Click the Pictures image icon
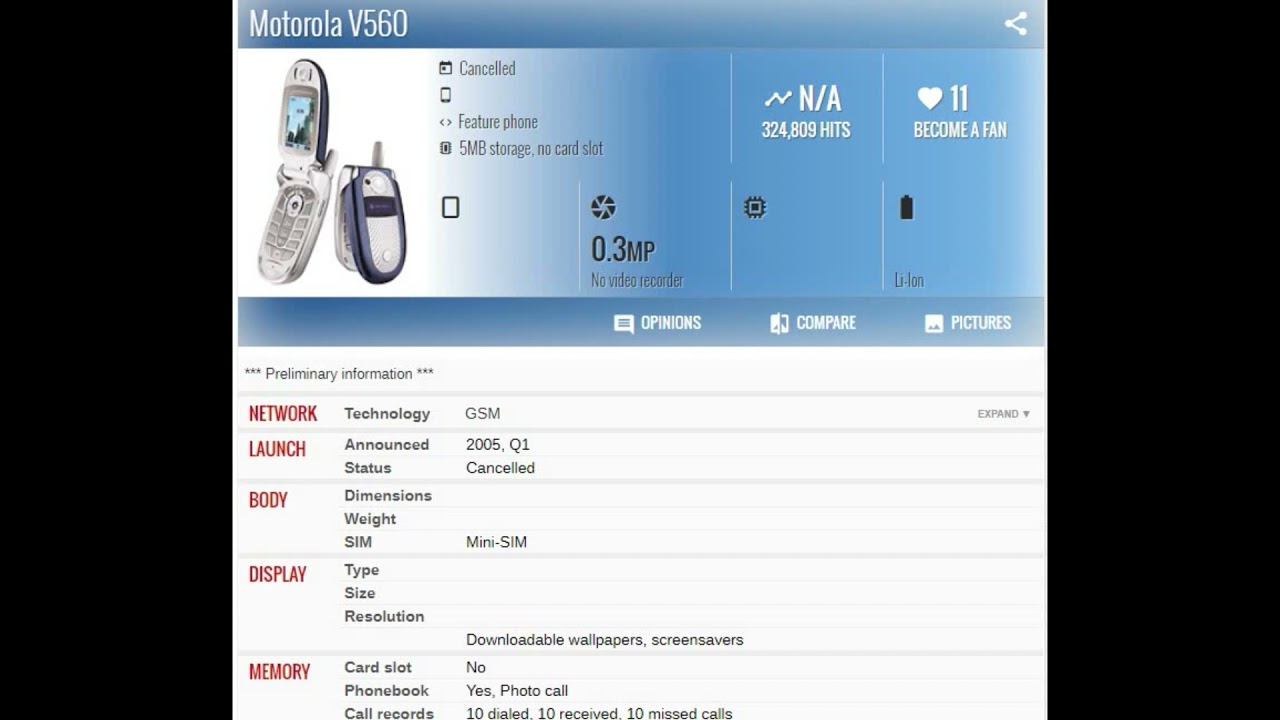 (934, 323)
